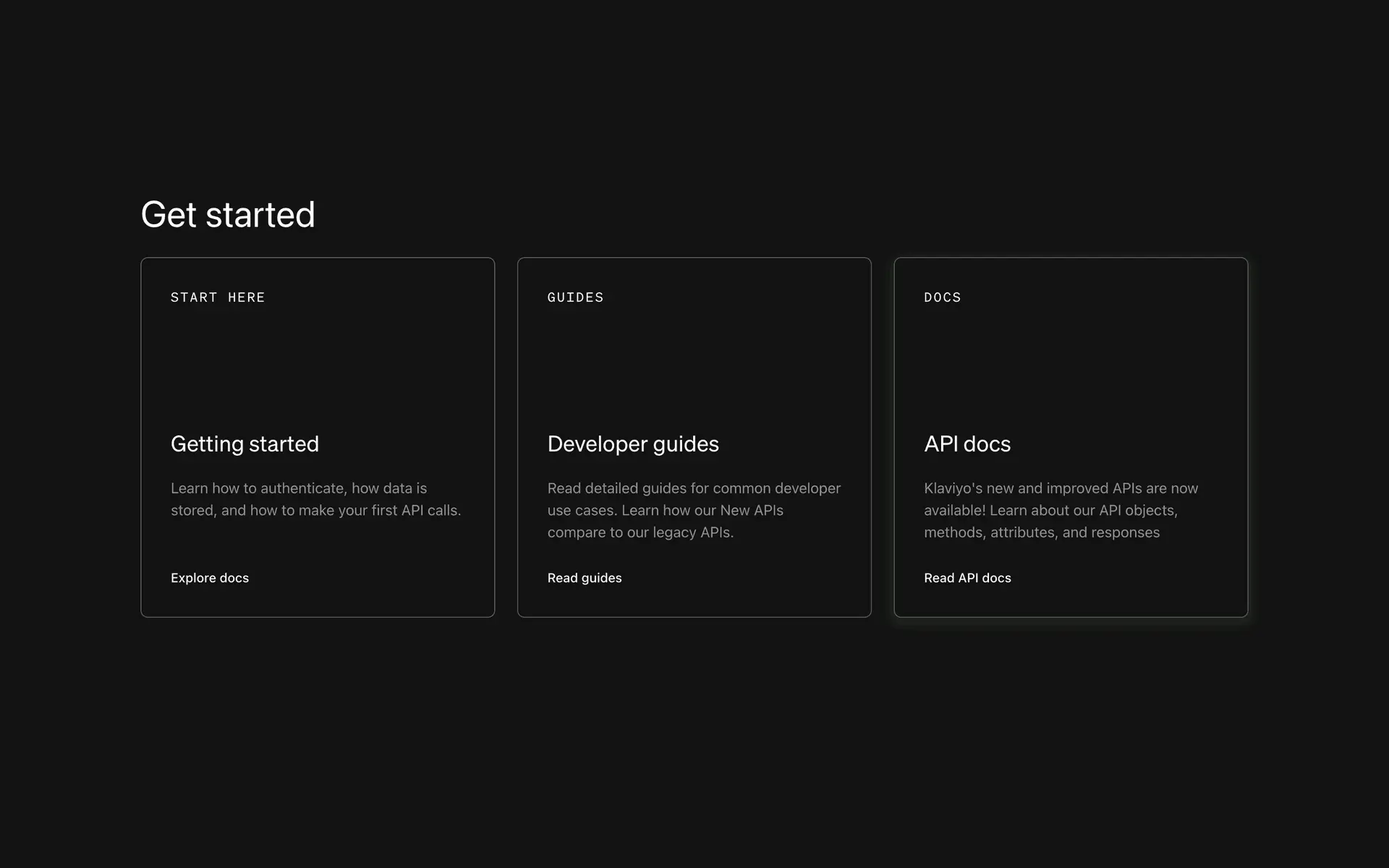Click the "Explore docs" link
Image resolution: width=1389 pixels, height=868 pixels.
point(210,578)
